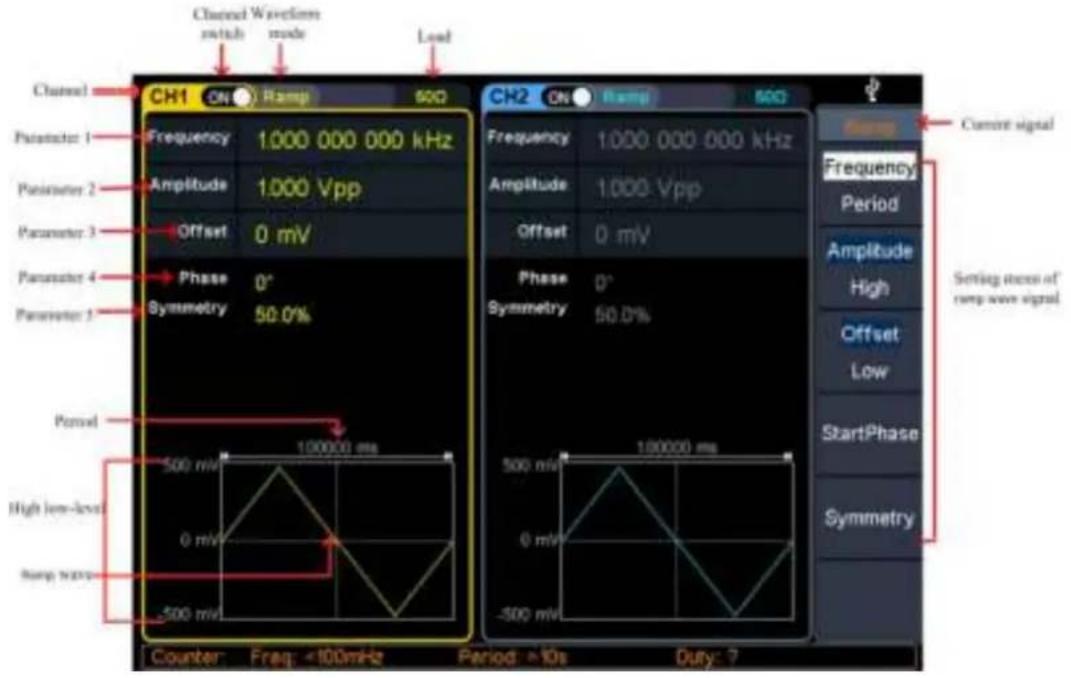Click Freq: <100mHz in status bar
The width and height of the screenshot is (1071, 678).
(x=316, y=658)
